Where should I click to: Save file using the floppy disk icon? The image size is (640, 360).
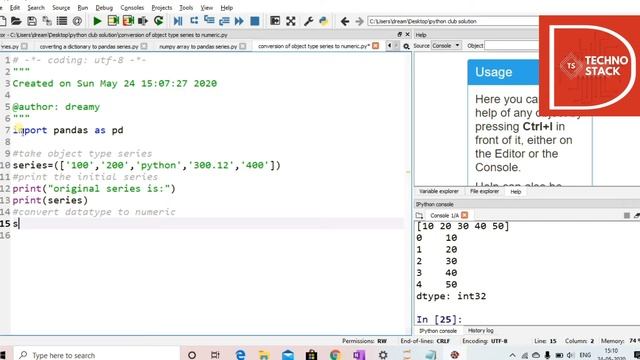32,21
